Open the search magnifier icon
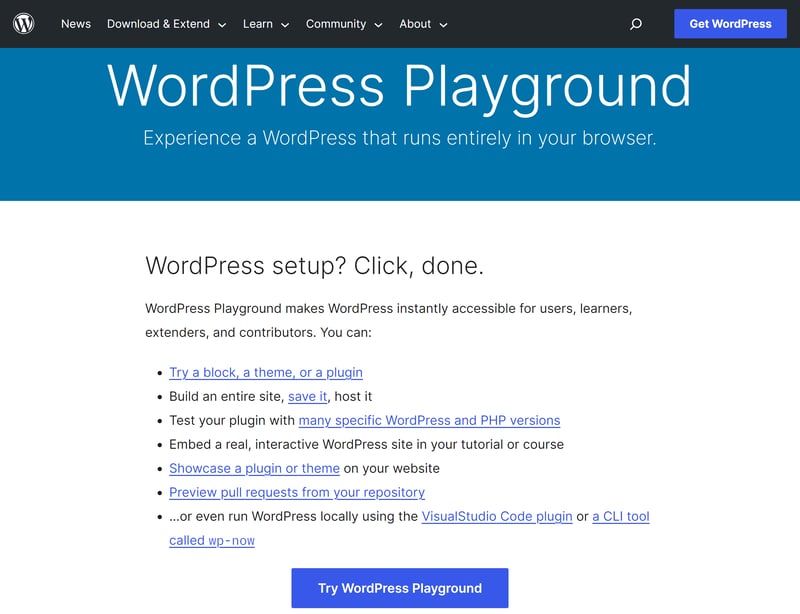This screenshot has width=800, height=614. coord(636,24)
